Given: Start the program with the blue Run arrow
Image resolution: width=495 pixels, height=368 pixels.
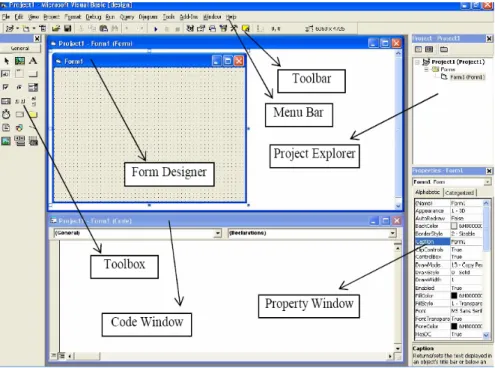Looking at the screenshot, I should pos(156,29).
